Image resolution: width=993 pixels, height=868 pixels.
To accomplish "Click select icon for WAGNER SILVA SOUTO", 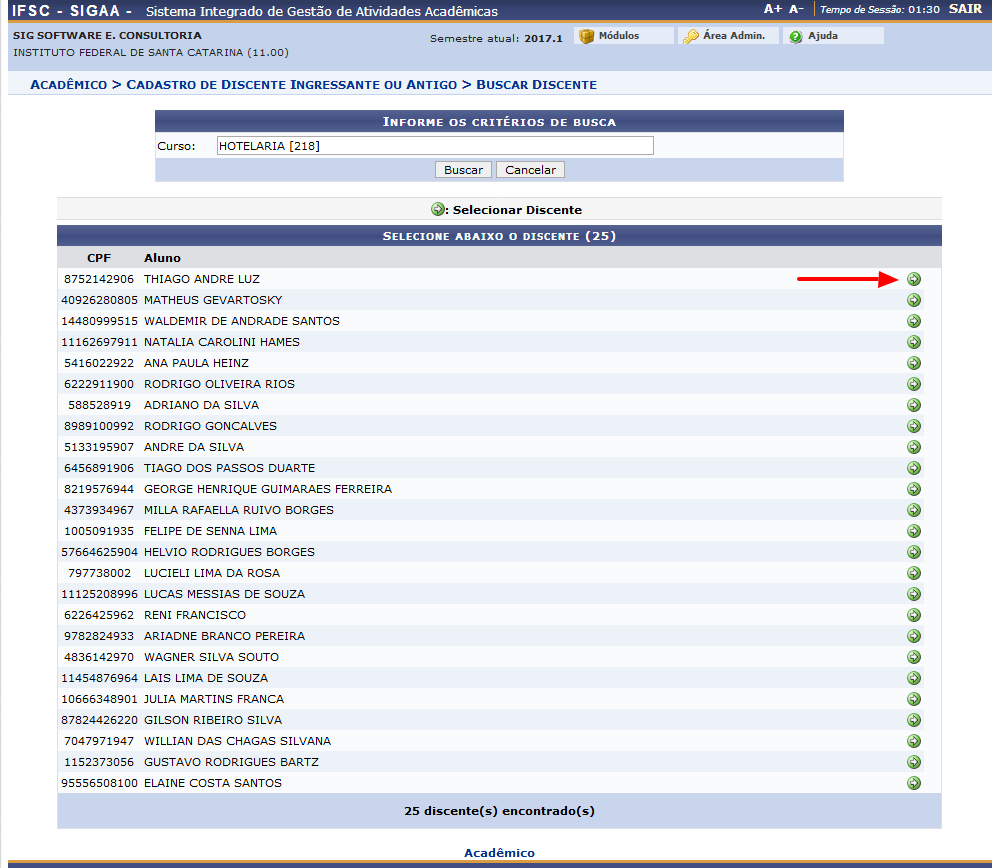I will point(913,657).
